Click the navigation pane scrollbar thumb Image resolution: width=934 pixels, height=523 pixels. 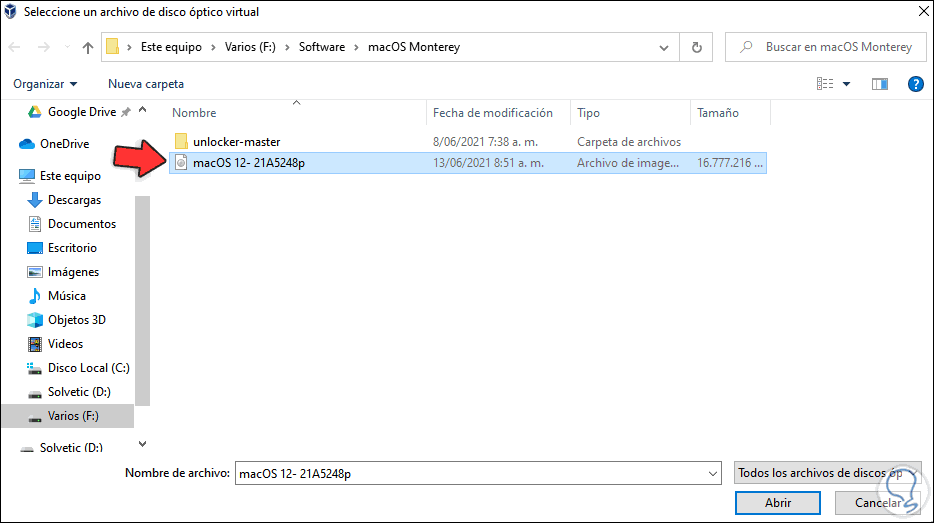[x=142, y=300]
